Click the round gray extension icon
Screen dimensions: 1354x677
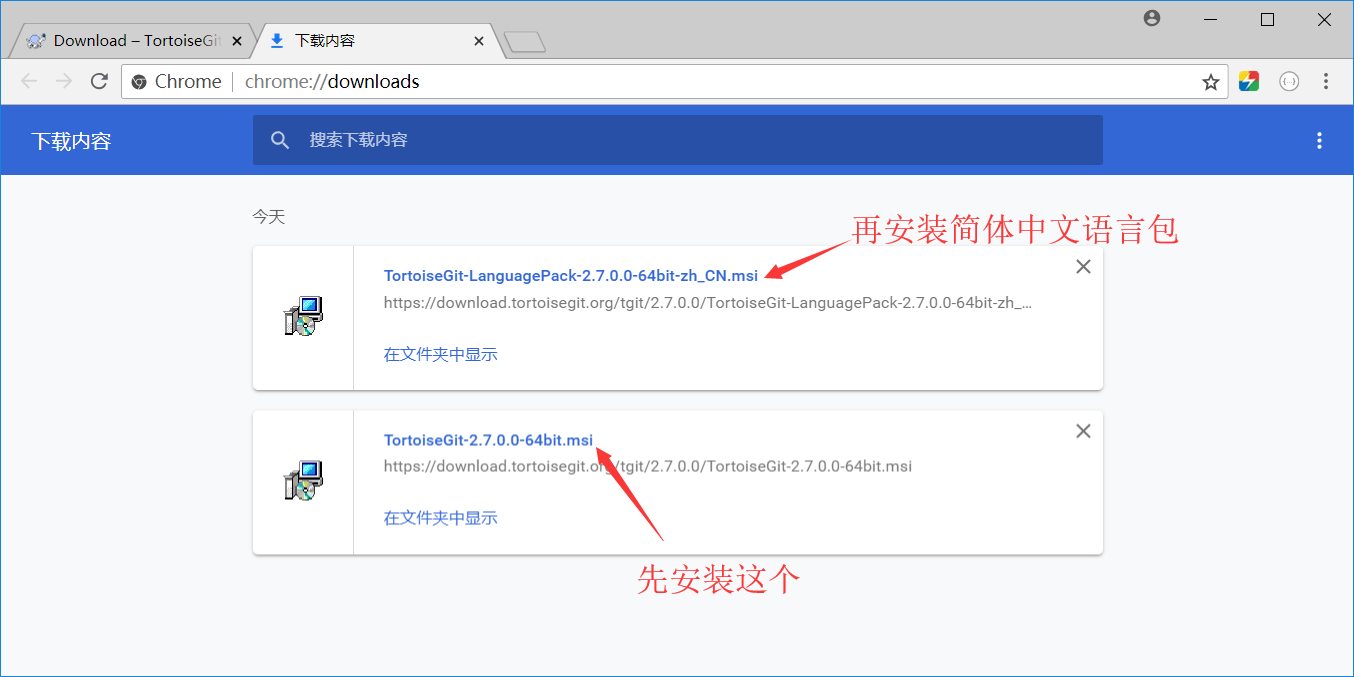tap(1289, 82)
